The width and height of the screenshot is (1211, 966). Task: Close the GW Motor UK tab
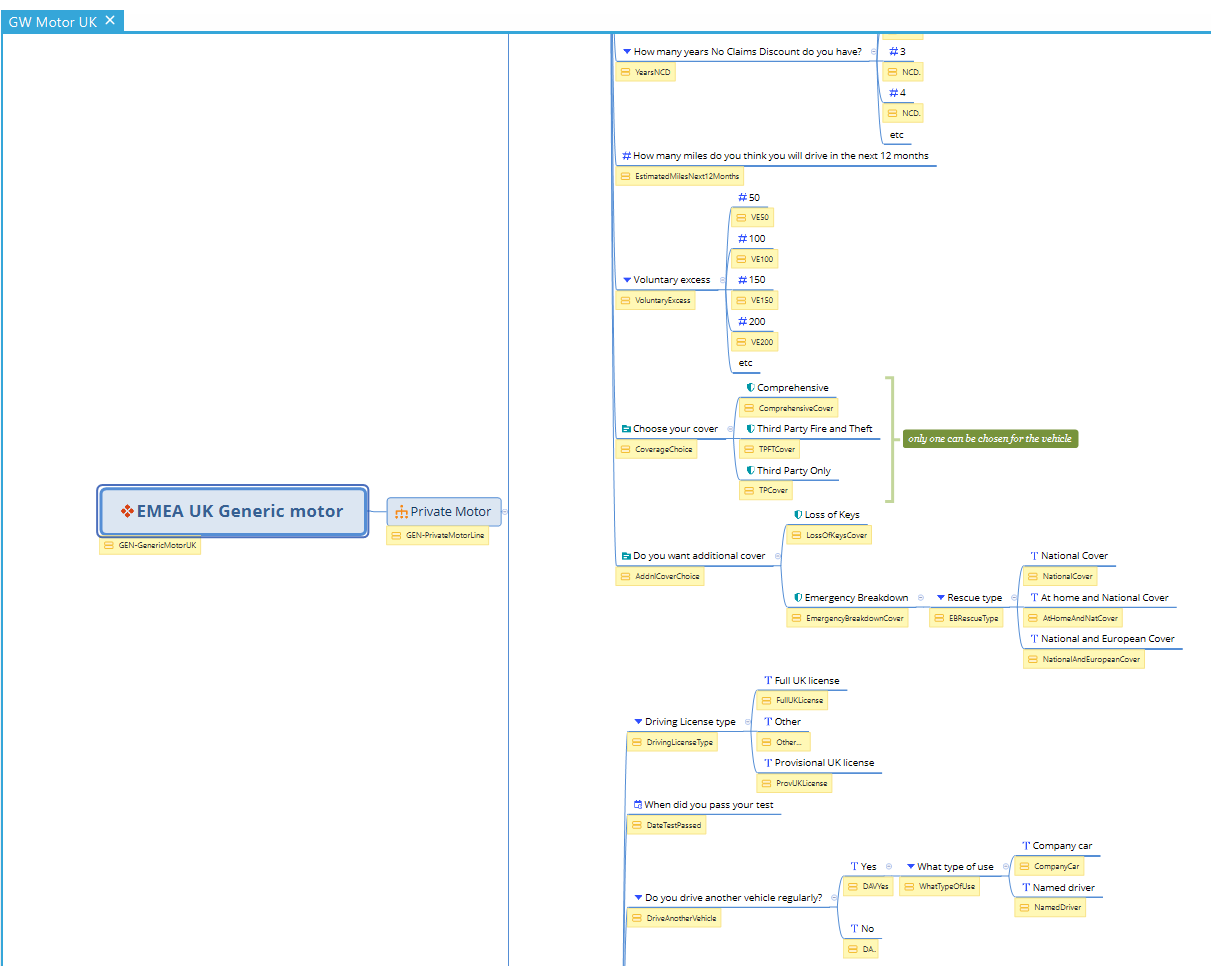(110, 20)
